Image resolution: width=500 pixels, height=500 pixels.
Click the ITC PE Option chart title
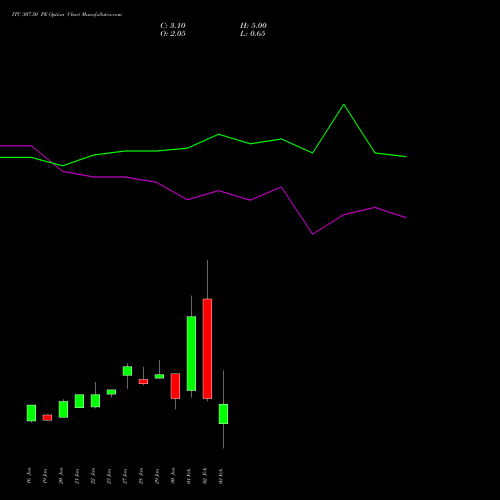click(67, 15)
